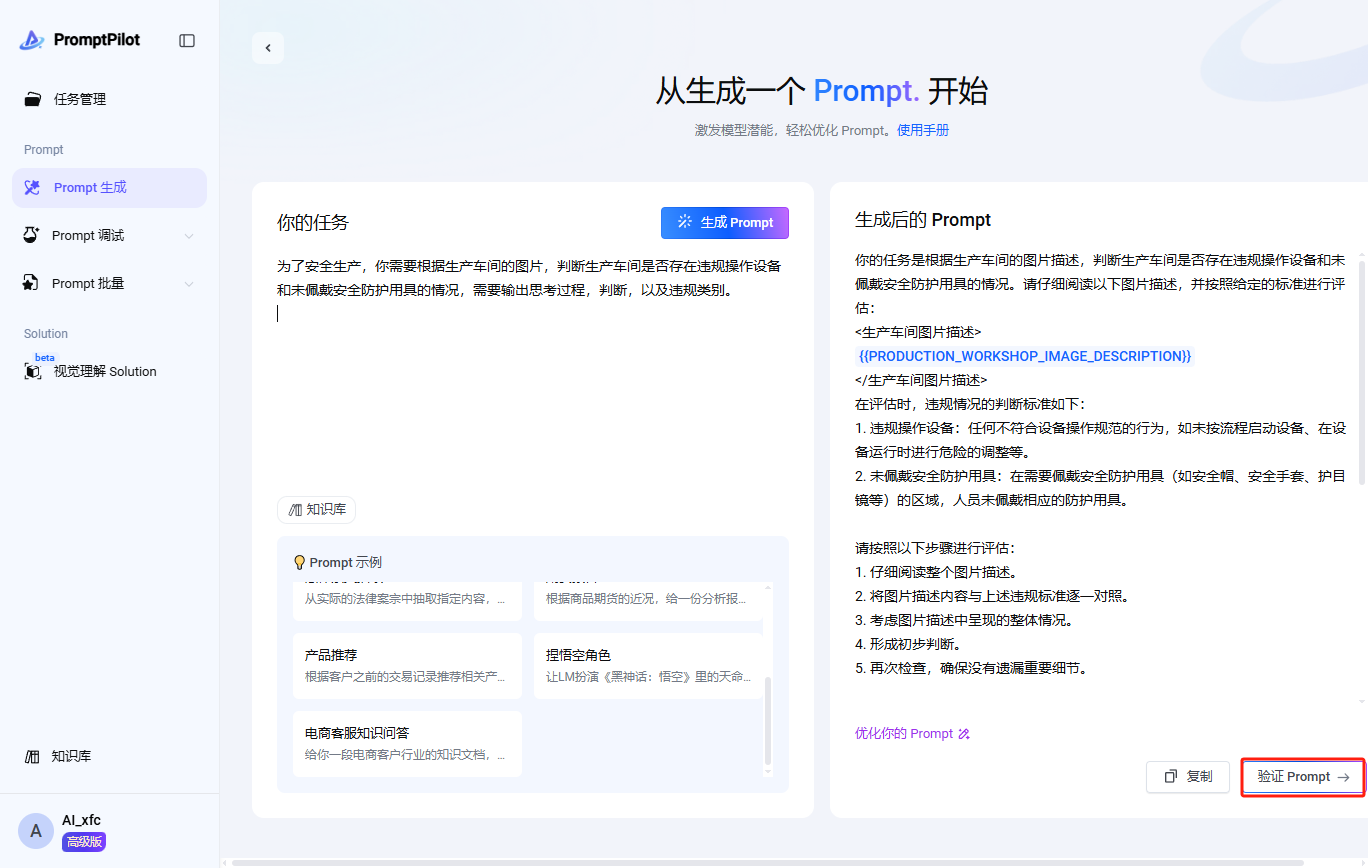1368x868 pixels.
Task: Click the PromptPilot logo icon
Action: [x=32, y=40]
